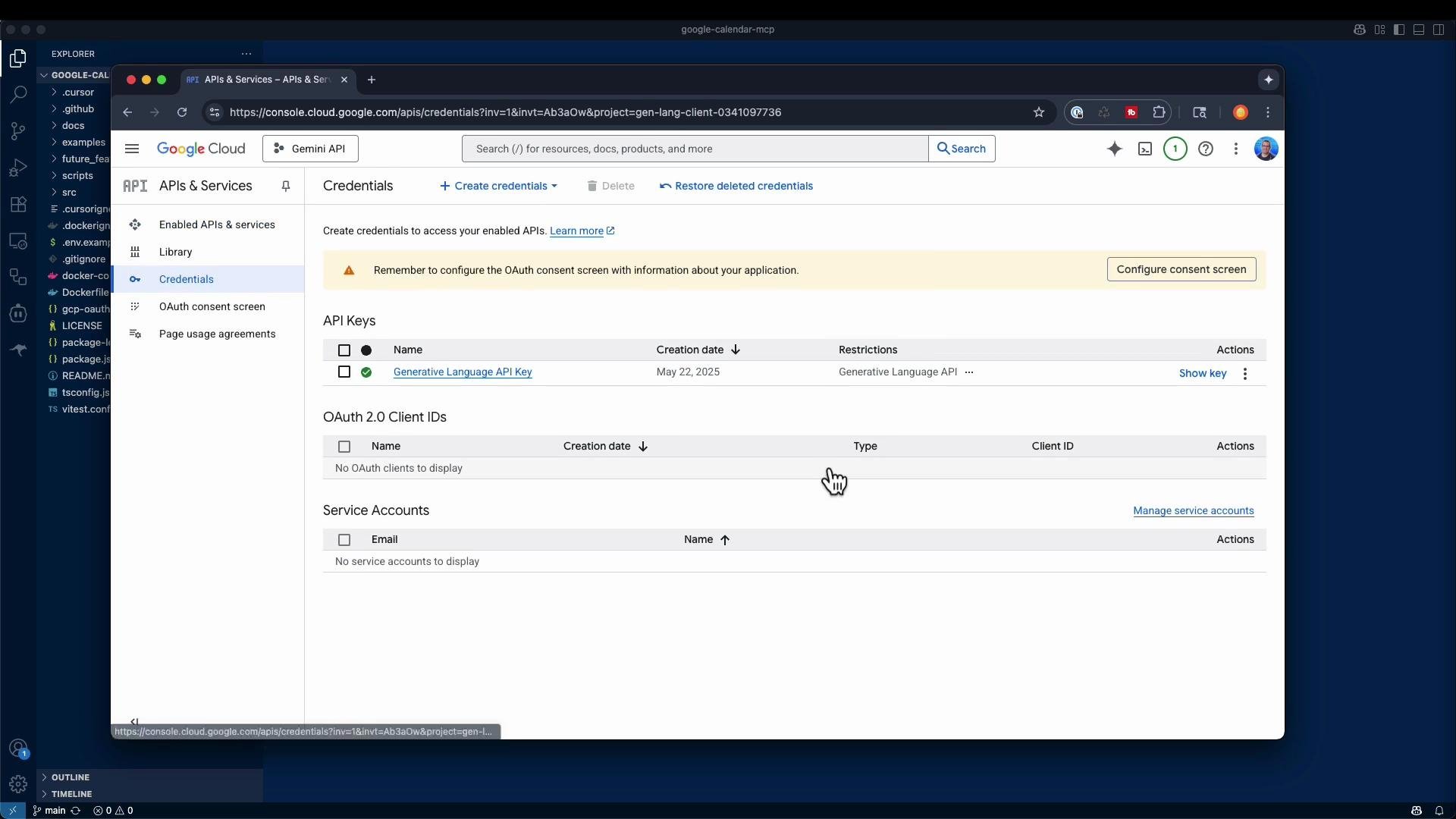The width and height of the screenshot is (1456, 819).
Task: Sort Service Accounts by Name column
Action: [707, 539]
